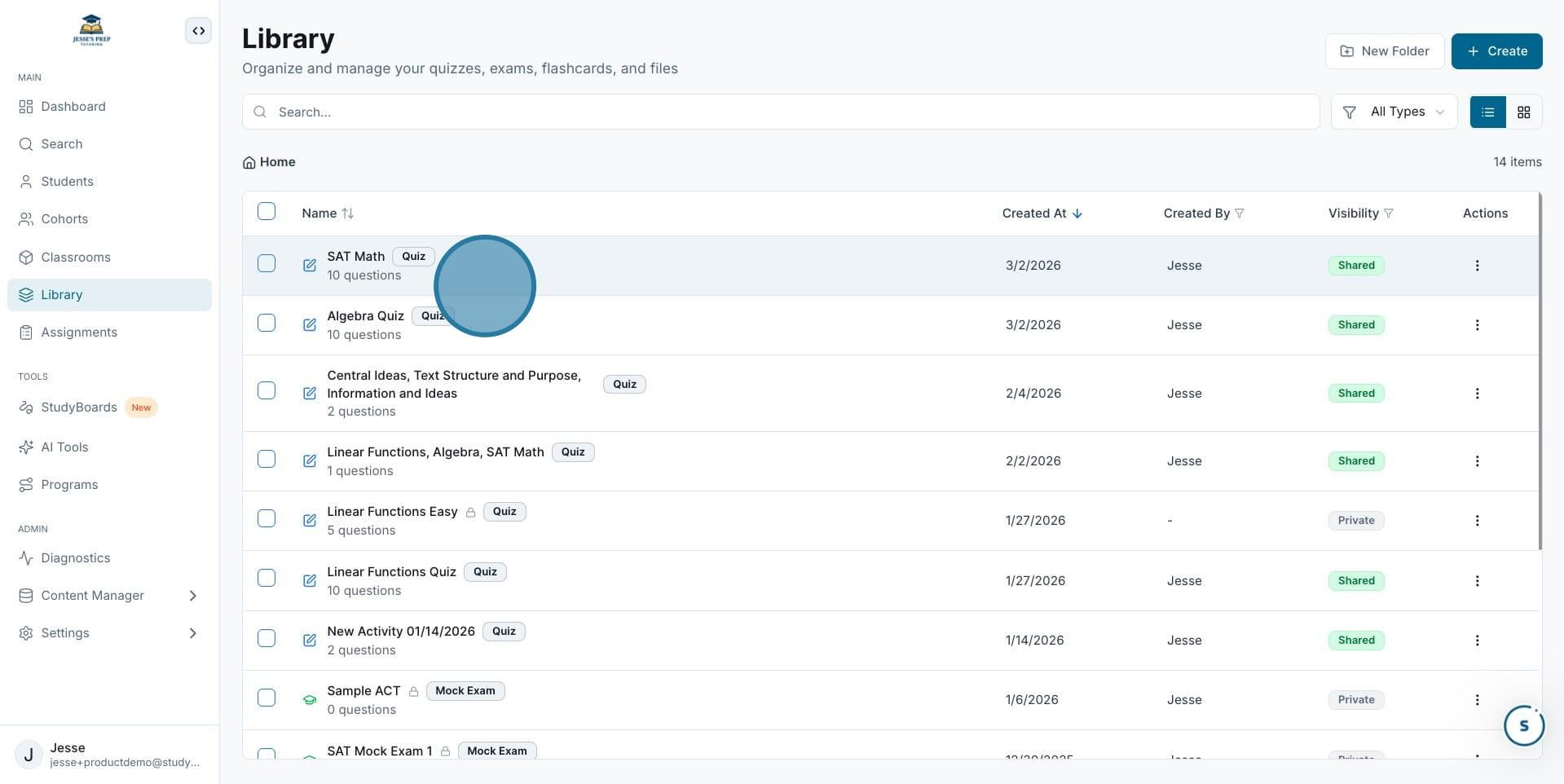Go to Search in the sidebar

109,144
